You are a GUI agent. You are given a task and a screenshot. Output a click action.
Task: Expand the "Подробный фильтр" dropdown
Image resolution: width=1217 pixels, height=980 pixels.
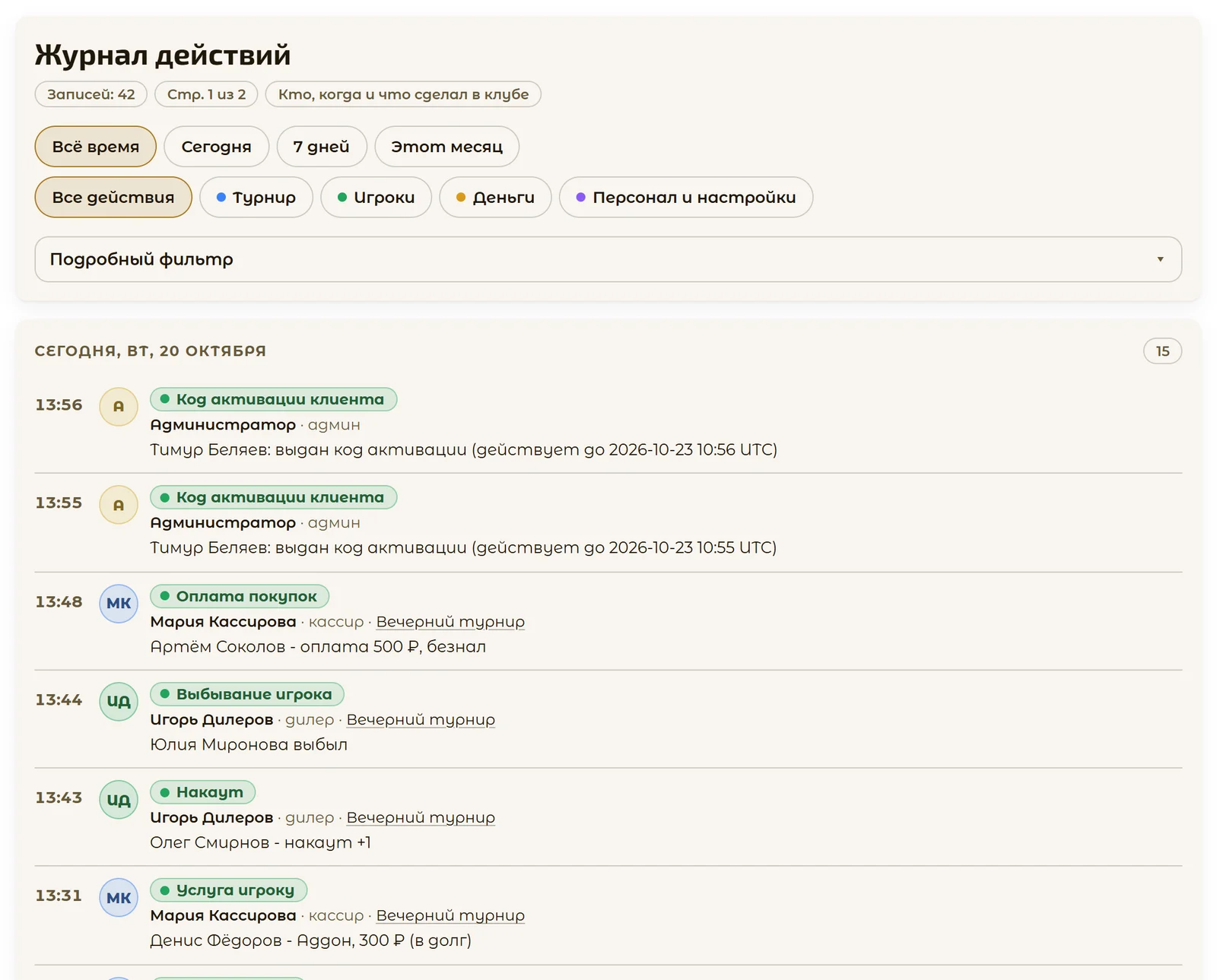[608, 259]
